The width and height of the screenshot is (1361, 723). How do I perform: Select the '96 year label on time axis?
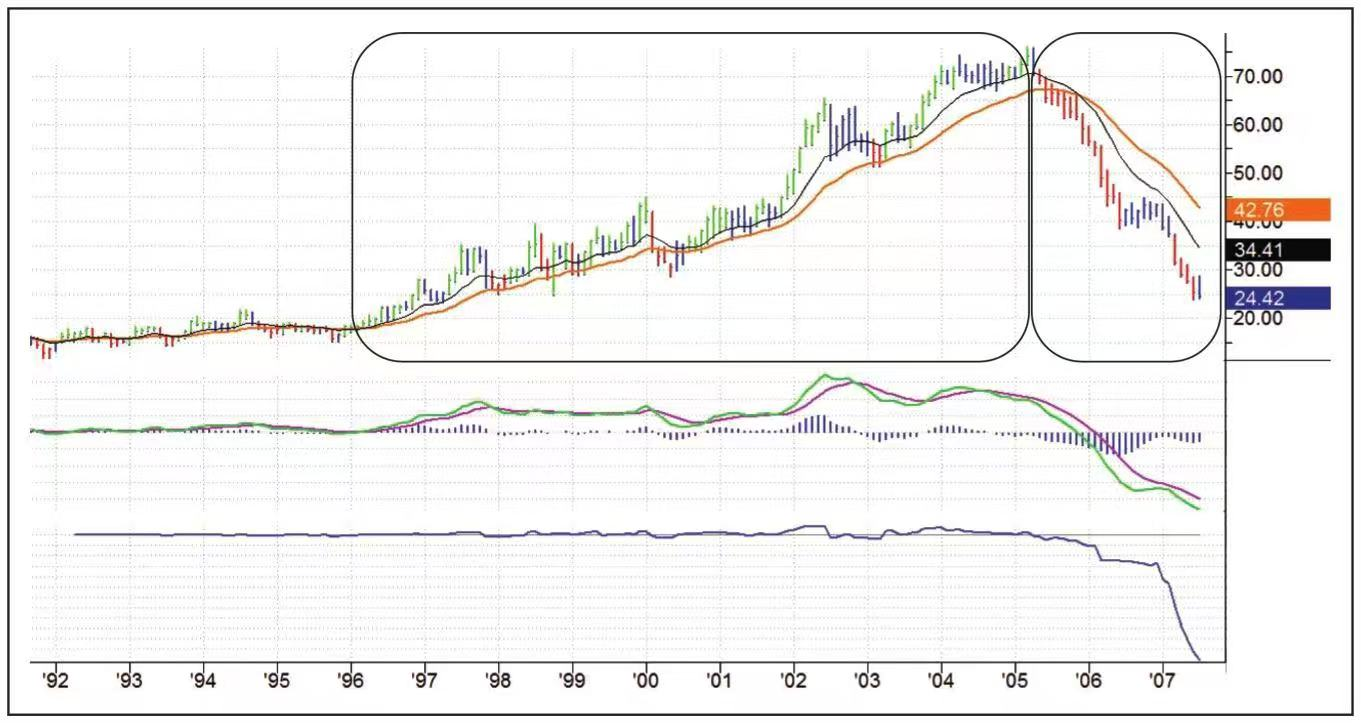coord(350,682)
